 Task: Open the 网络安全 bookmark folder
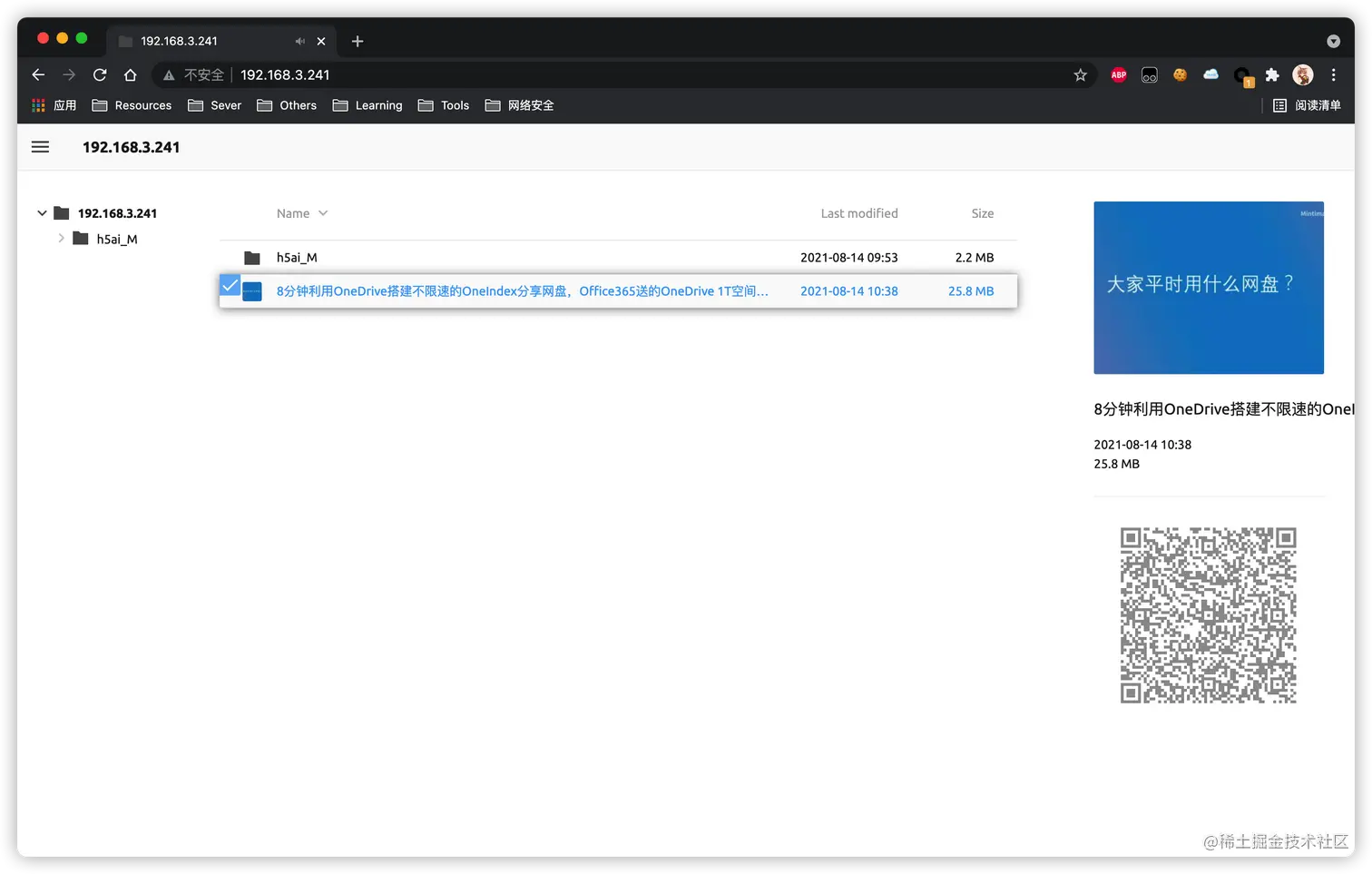tap(519, 105)
